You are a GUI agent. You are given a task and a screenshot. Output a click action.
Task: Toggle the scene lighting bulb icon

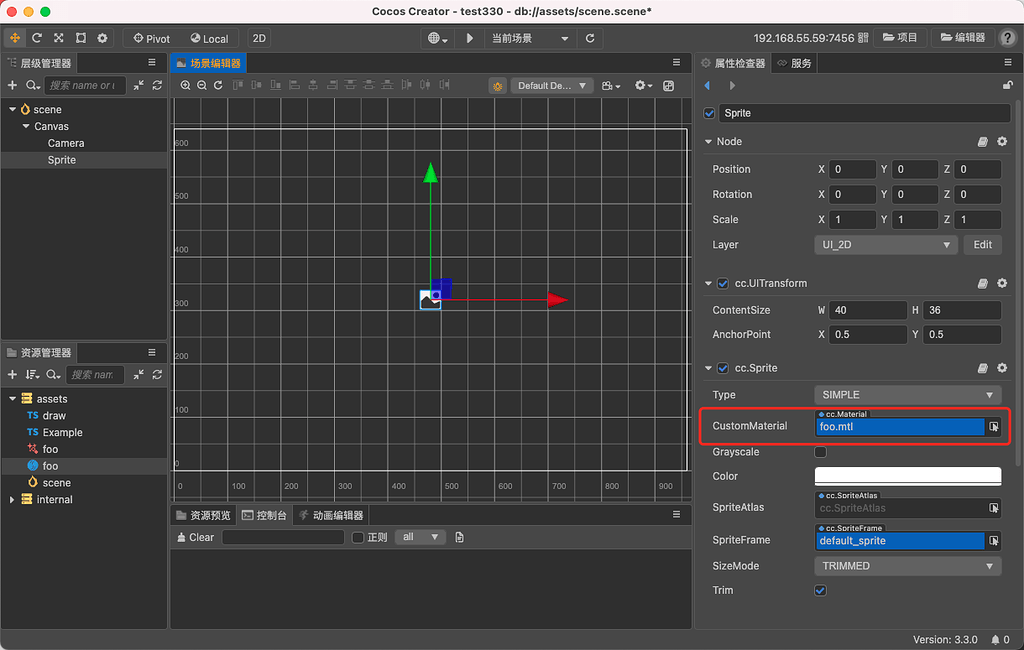497,85
